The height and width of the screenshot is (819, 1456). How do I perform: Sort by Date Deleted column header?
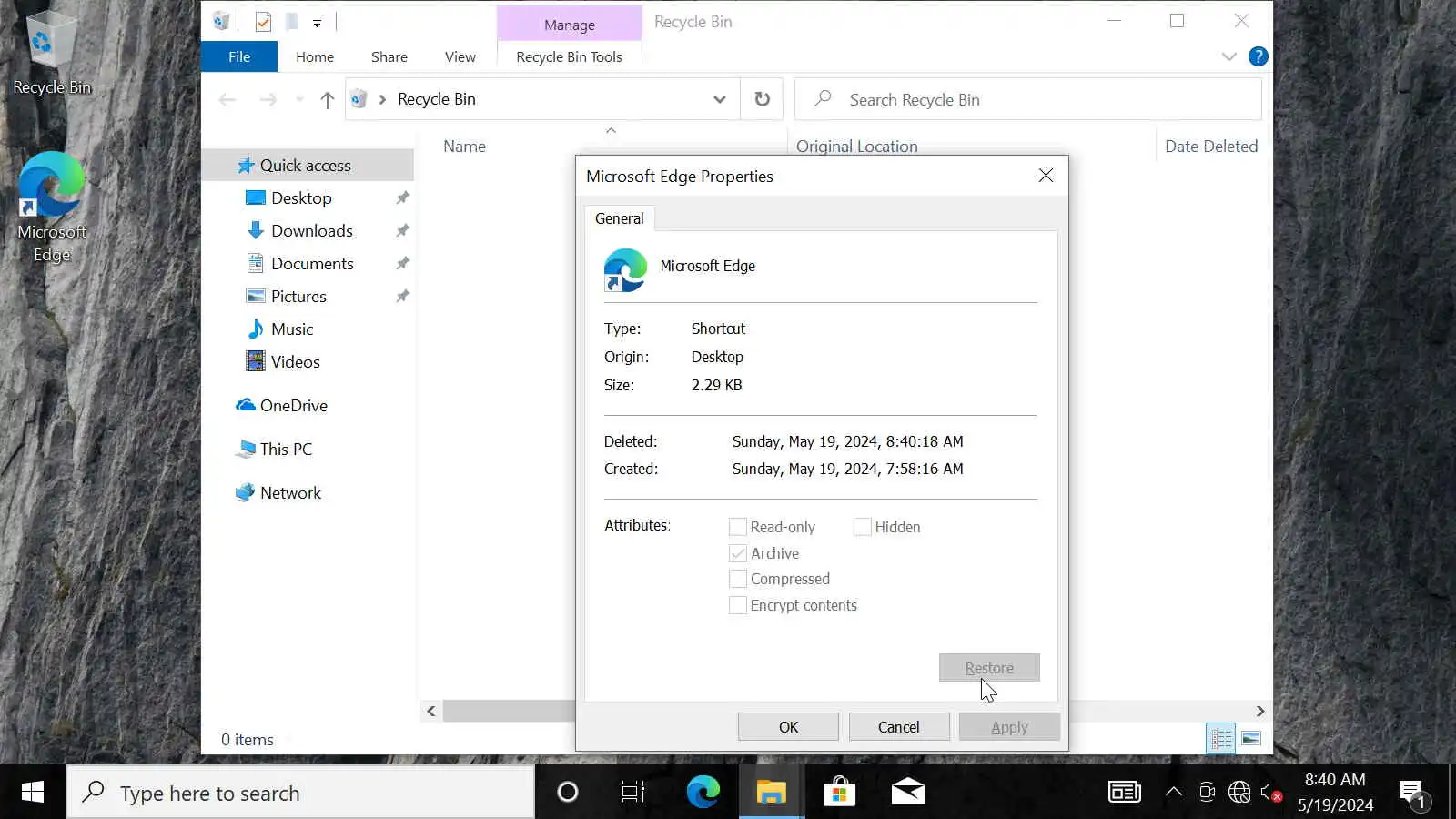pyautogui.click(x=1211, y=147)
